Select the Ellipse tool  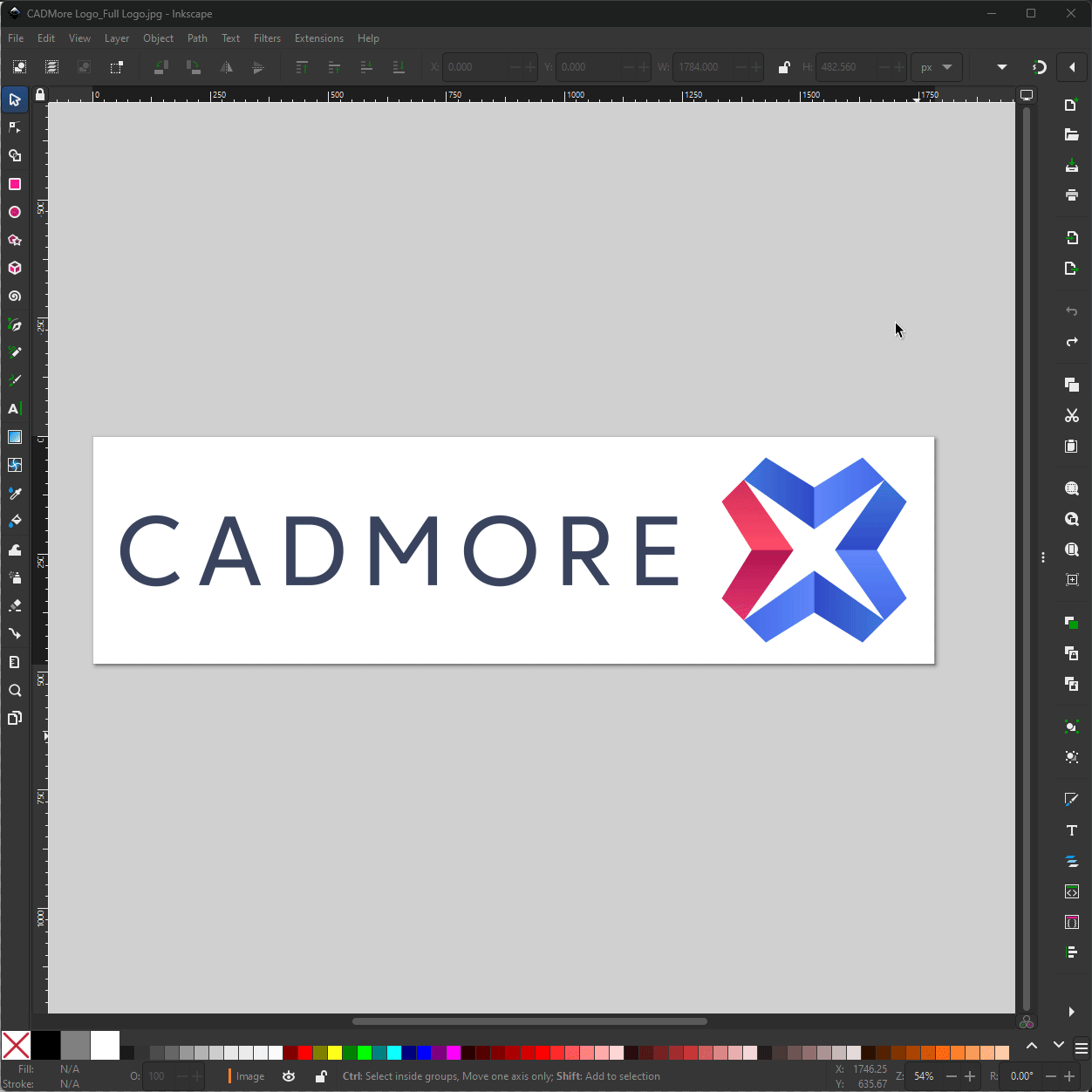coord(15,212)
